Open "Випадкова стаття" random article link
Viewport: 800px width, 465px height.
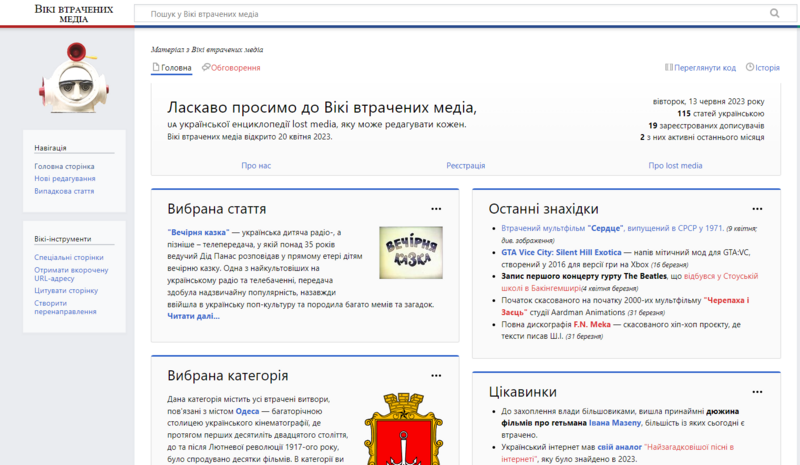[x=64, y=191]
